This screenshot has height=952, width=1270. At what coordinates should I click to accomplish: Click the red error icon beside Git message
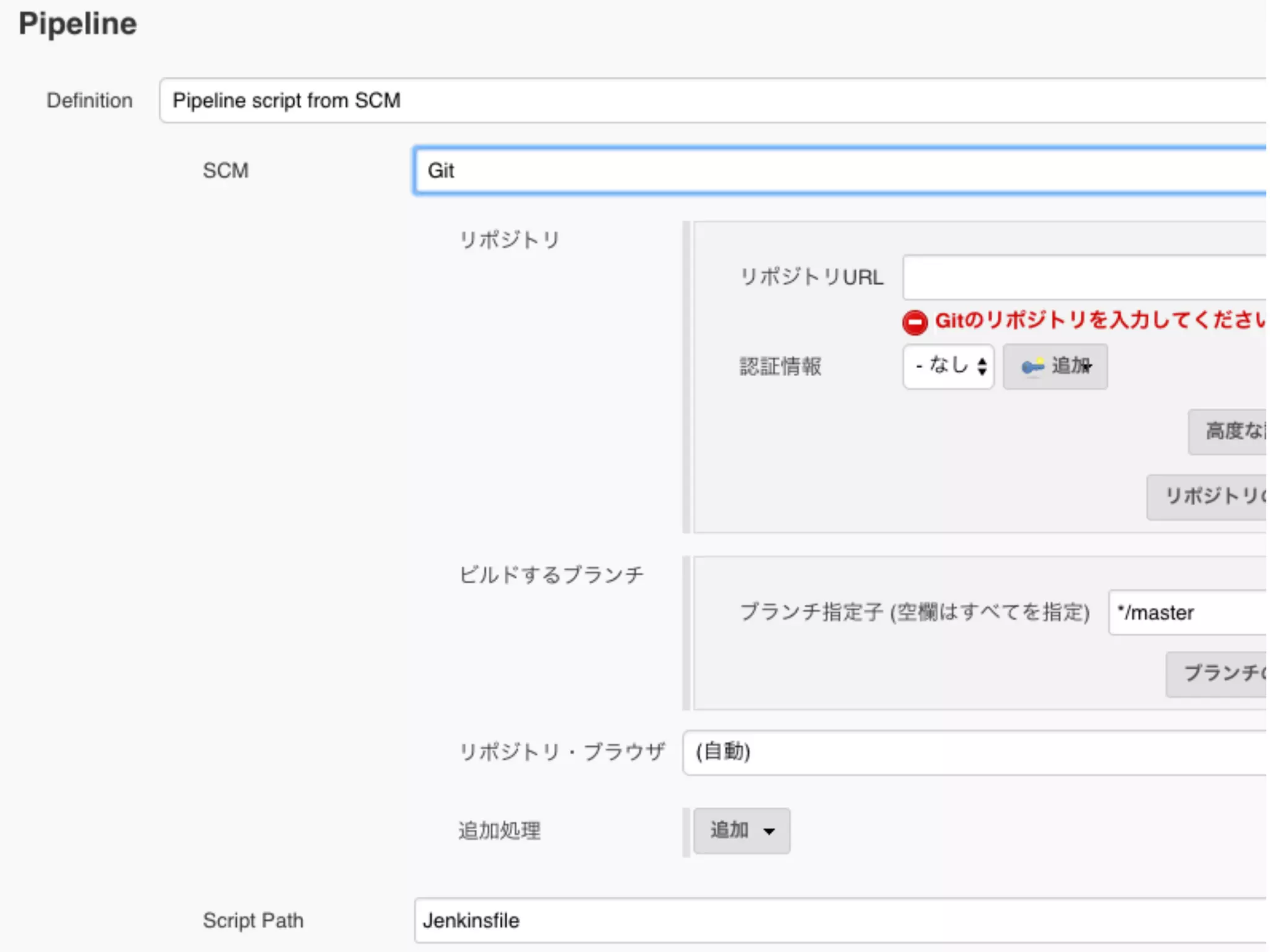point(915,322)
